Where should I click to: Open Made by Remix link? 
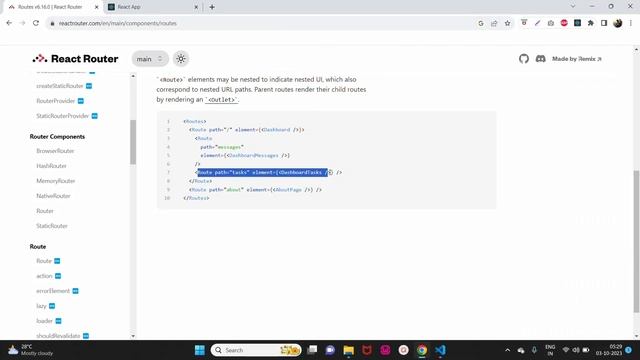pos(577,59)
